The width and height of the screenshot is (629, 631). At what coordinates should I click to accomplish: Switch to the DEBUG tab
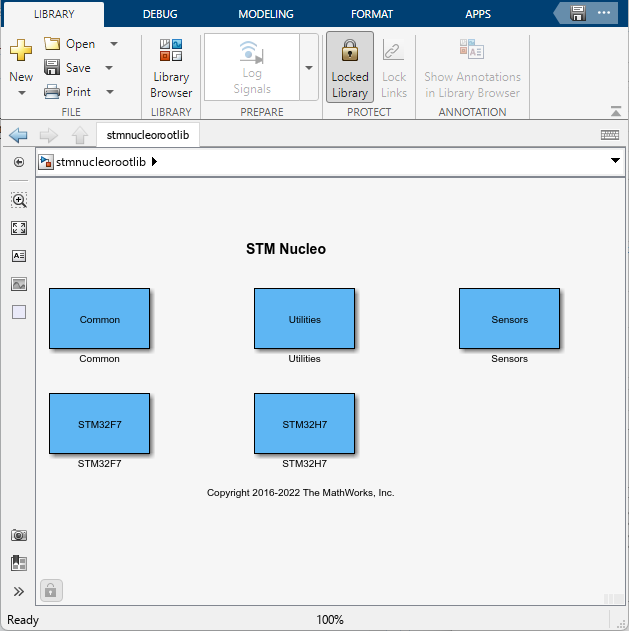[161, 14]
